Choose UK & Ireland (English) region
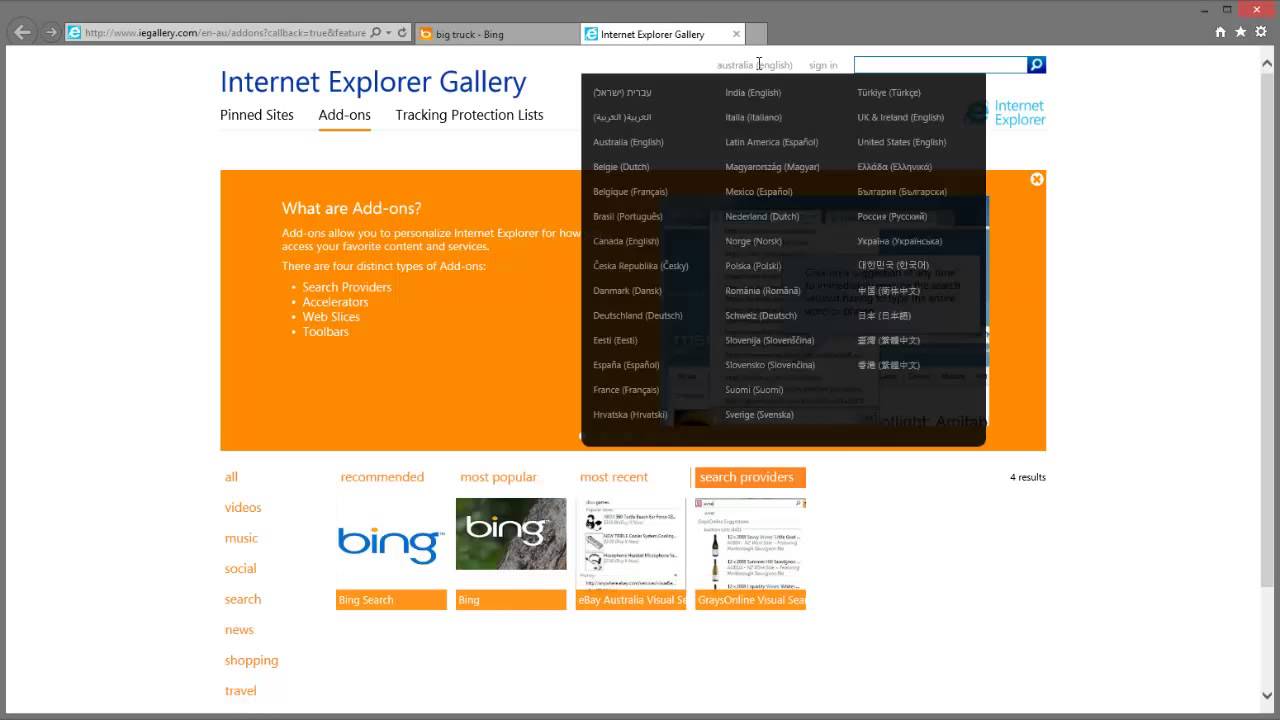The height and width of the screenshot is (720, 1280). pos(900,118)
